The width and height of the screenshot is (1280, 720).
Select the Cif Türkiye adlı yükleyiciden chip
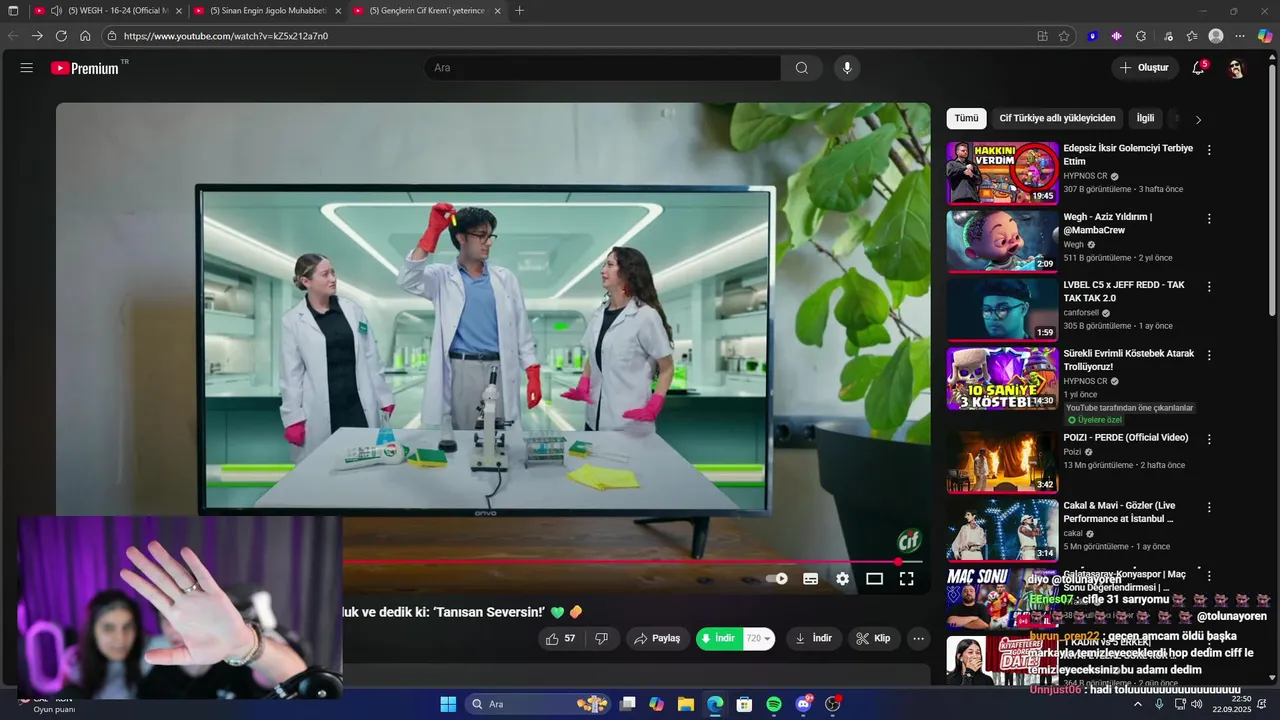tap(1057, 118)
